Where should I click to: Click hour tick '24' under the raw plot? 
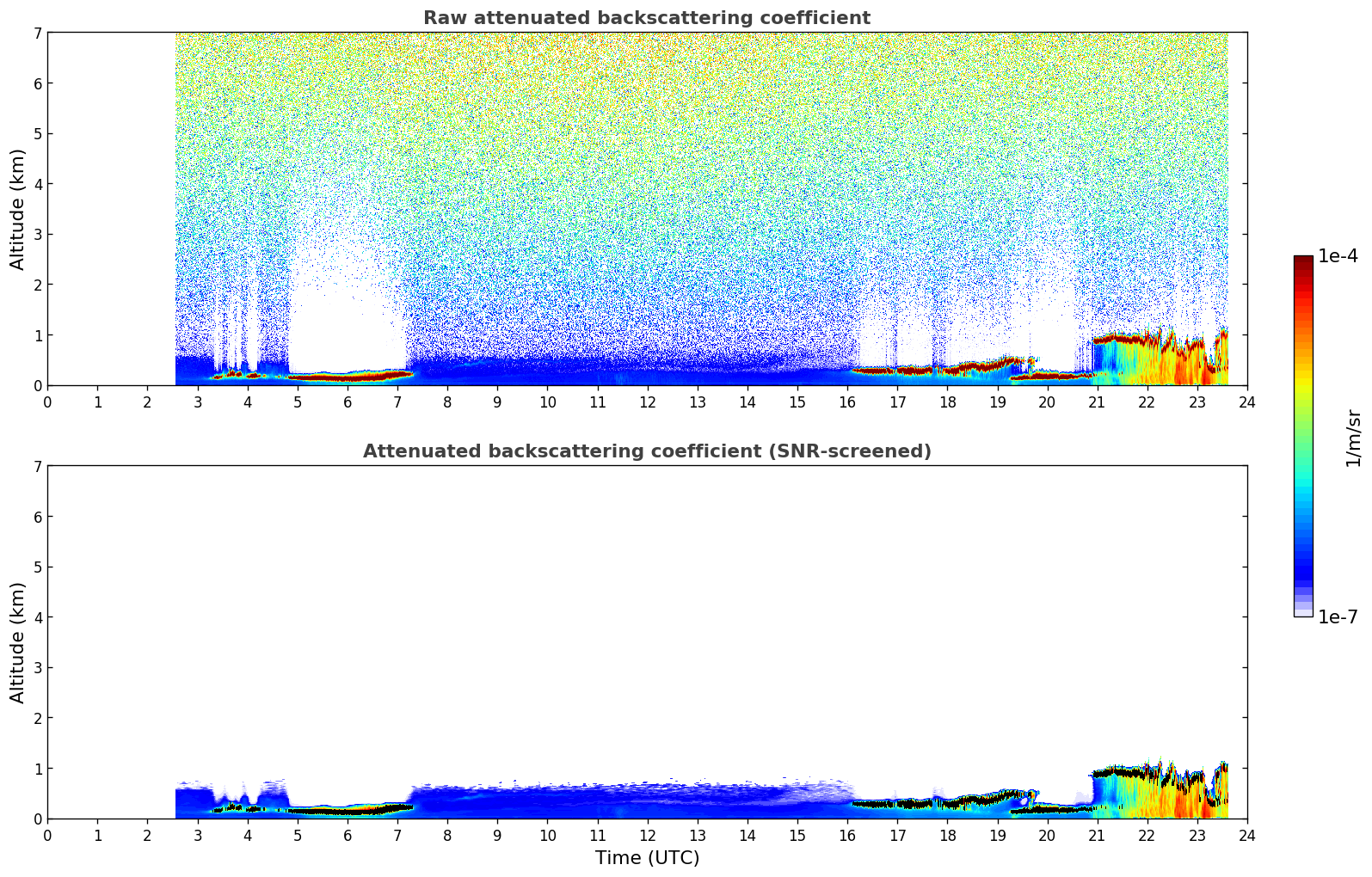1247,402
